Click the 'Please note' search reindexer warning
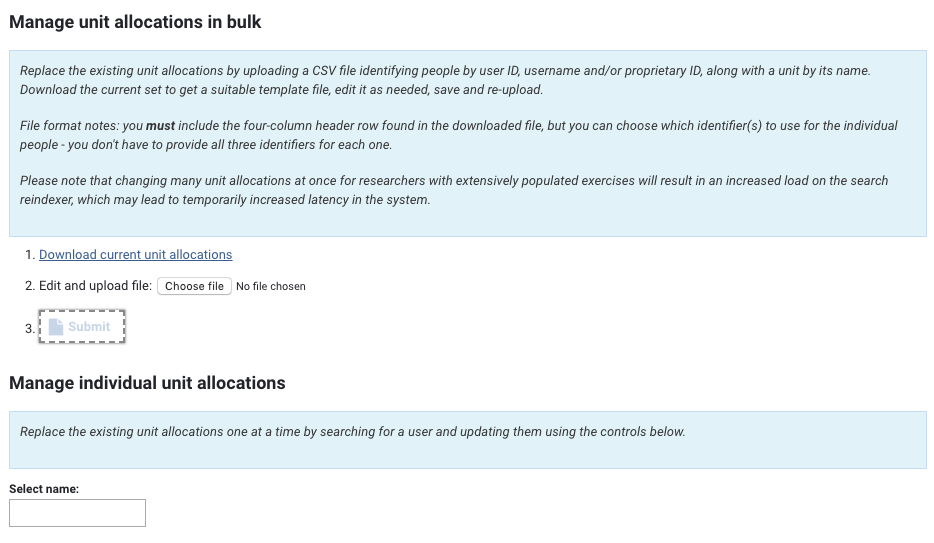The image size is (934, 543). [x=453, y=181]
